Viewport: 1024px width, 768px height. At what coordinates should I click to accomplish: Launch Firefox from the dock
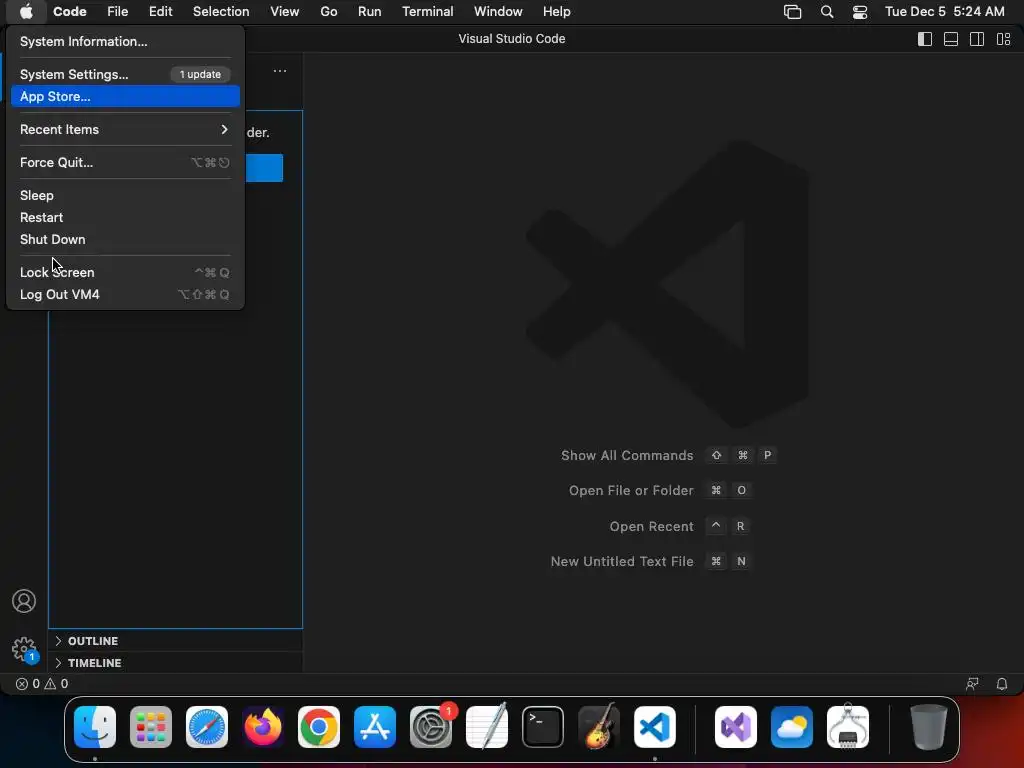(263, 727)
